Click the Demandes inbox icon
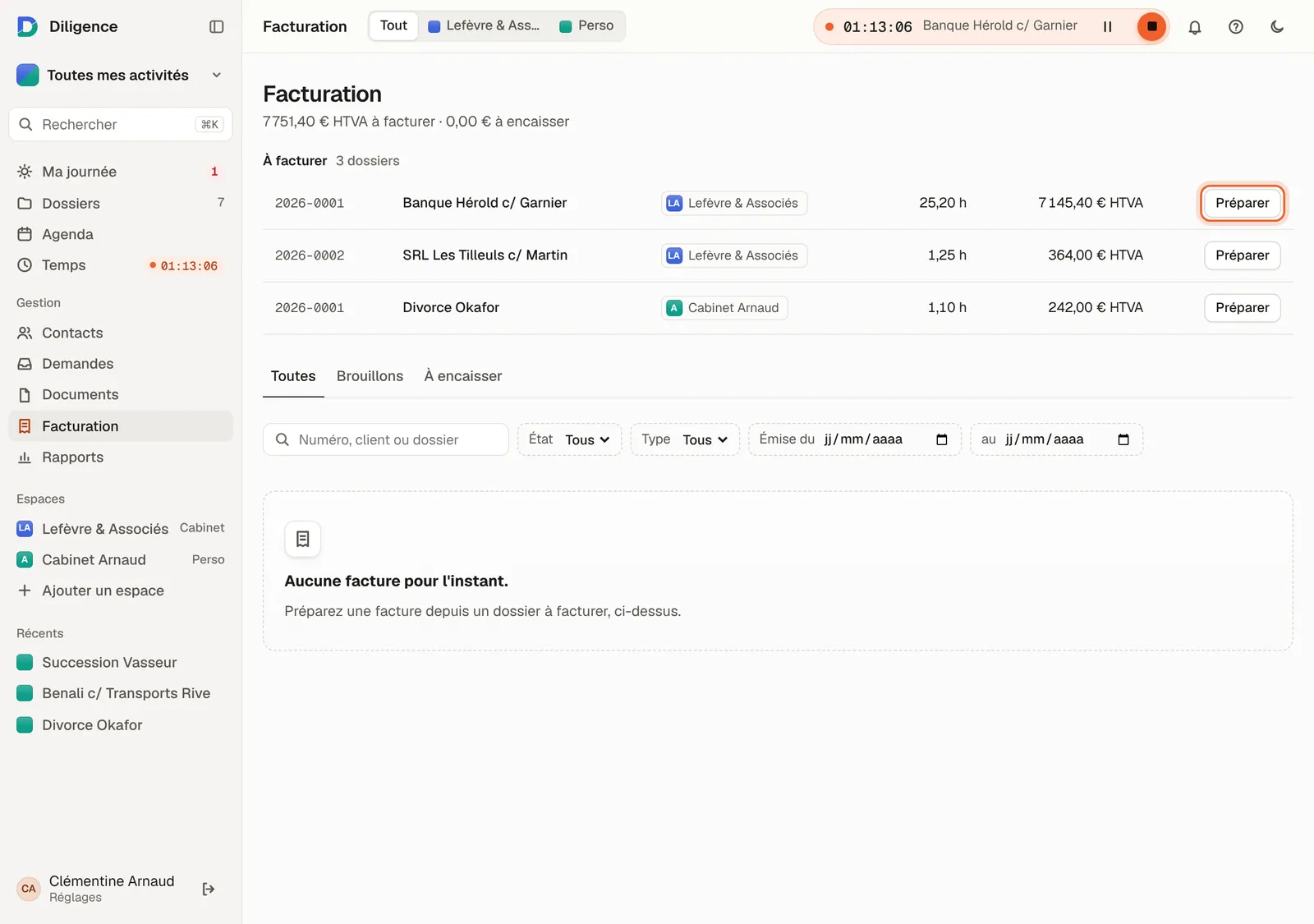 click(25, 364)
